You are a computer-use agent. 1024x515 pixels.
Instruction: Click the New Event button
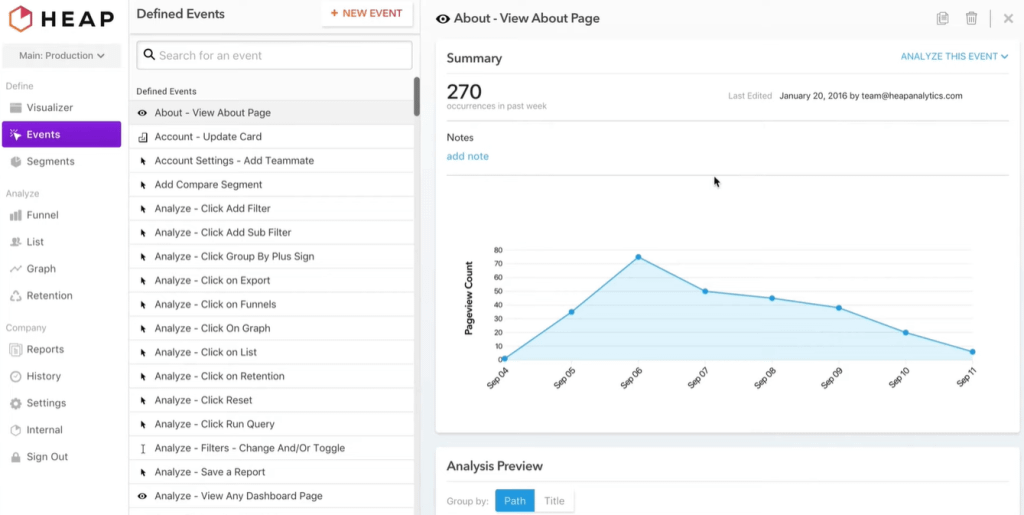(x=366, y=14)
